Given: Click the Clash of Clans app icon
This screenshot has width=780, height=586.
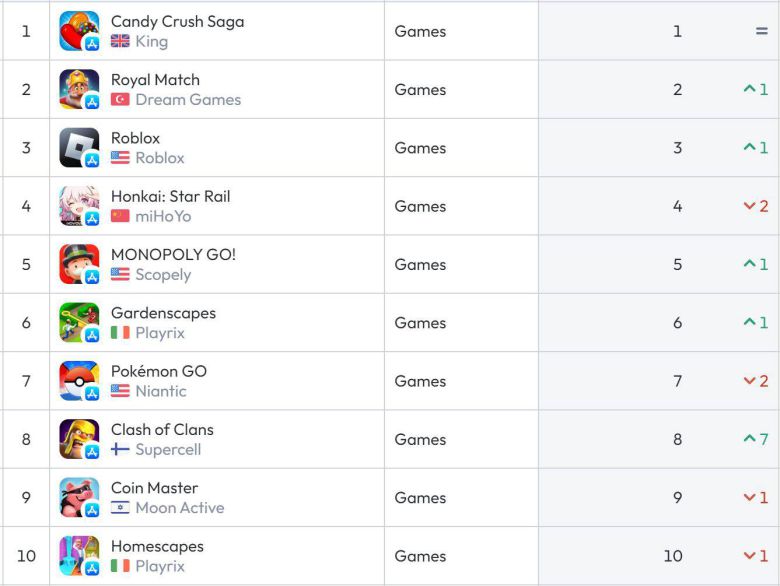Looking at the screenshot, I should click(x=79, y=439).
